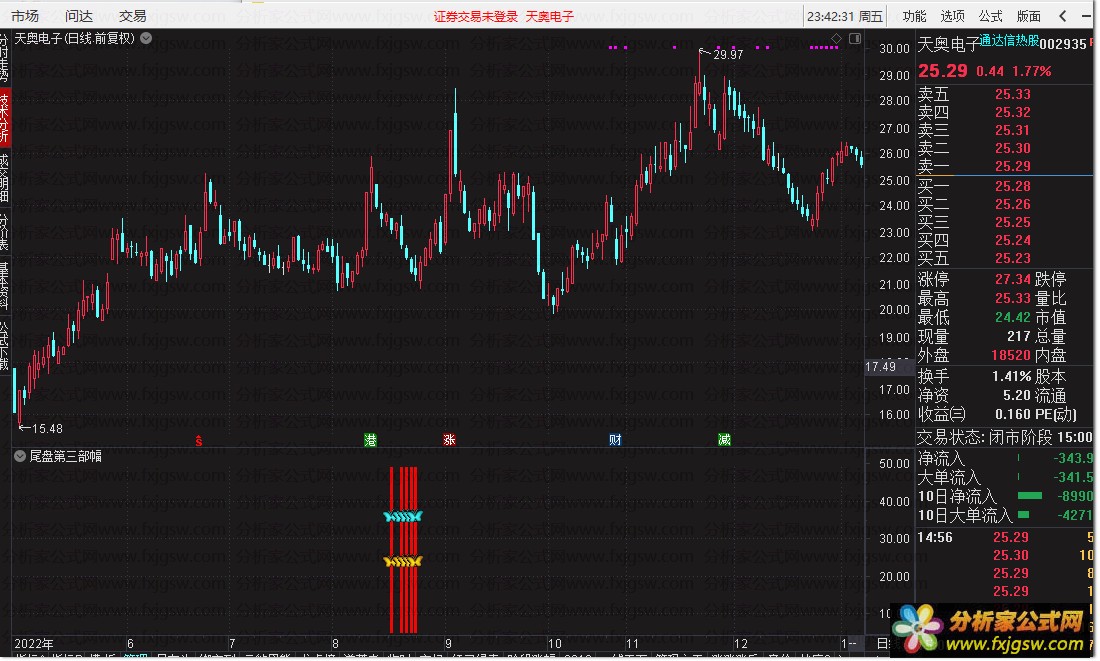The height and width of the screenshot is (661, 1100).
Task: Switch to 成交明细 sidebar tab
Action: 5,178
